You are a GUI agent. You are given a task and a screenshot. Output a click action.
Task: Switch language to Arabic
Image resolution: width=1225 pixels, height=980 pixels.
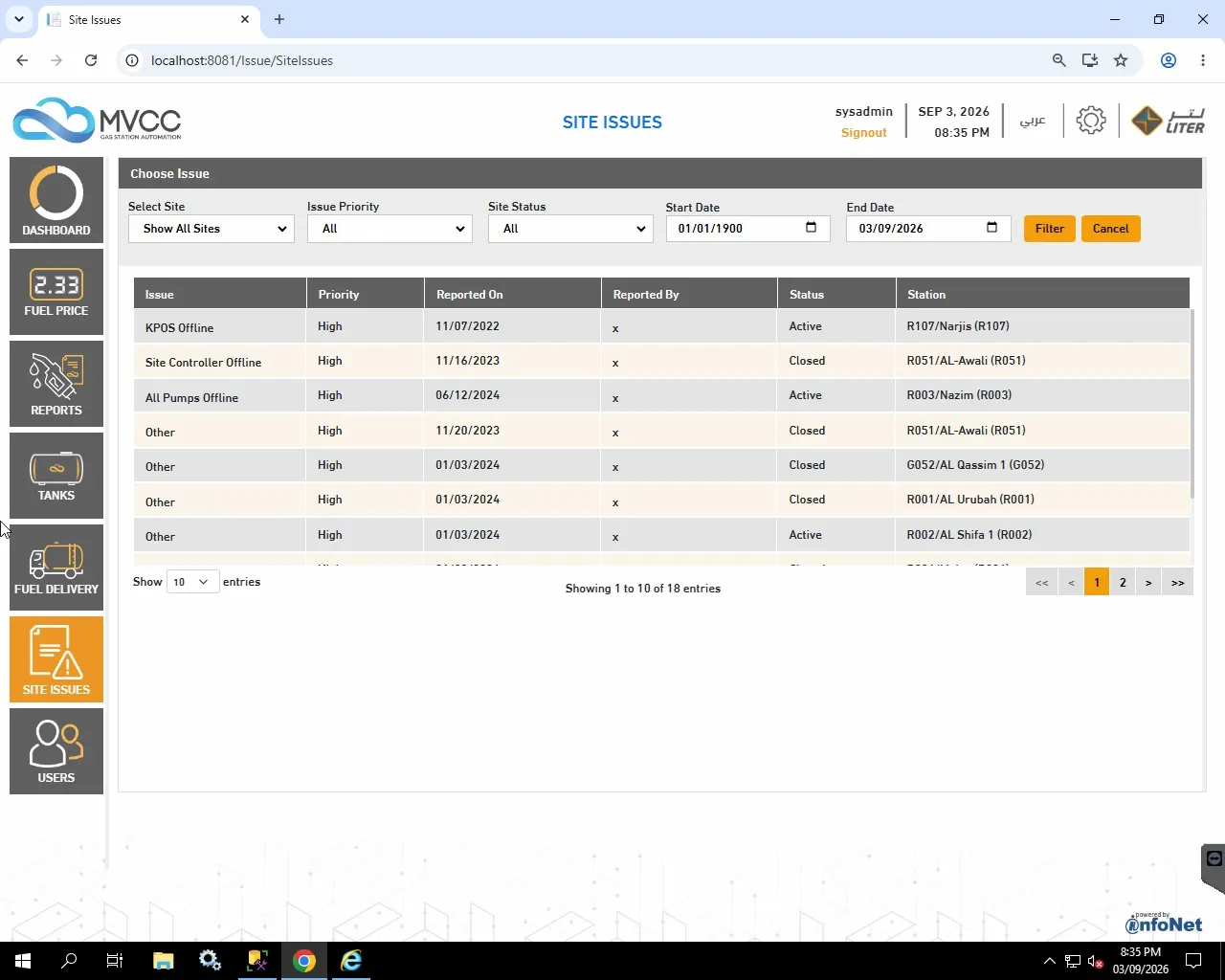(x=1033, y=121)
